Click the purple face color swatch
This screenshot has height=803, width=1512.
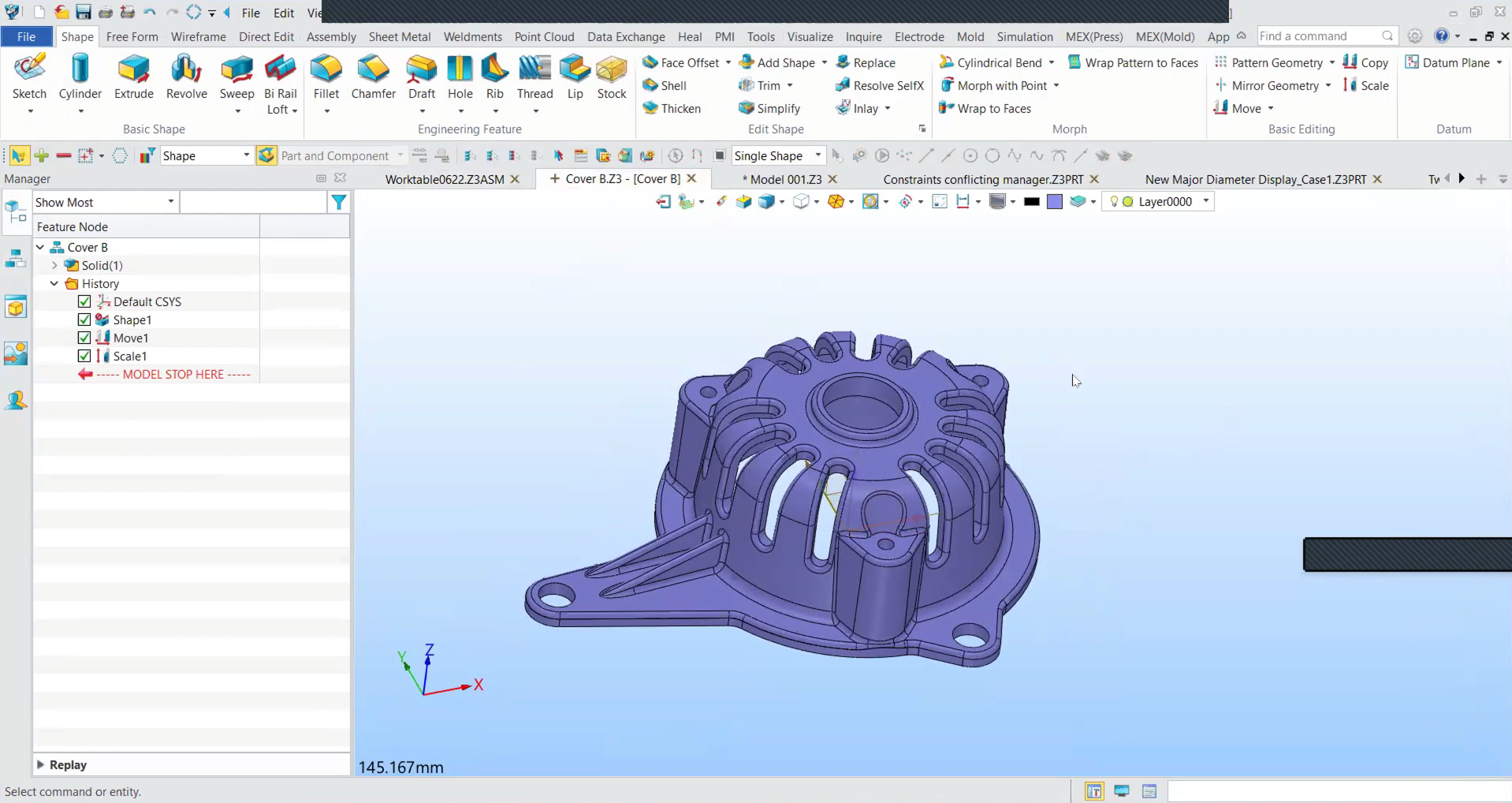tap(1054, 202)
